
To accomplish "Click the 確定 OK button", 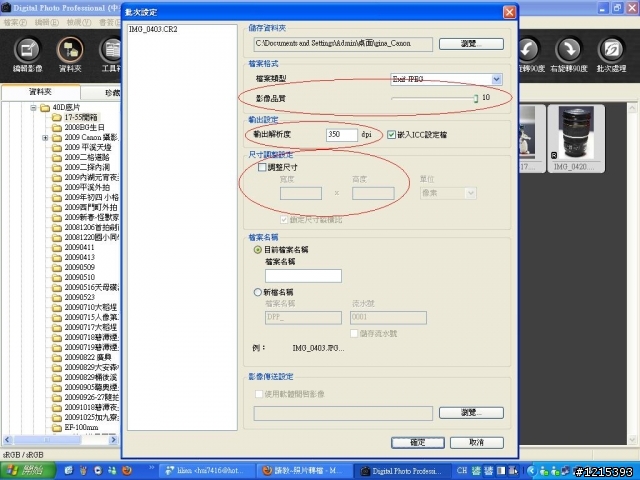I will click(x=418, y=442).
